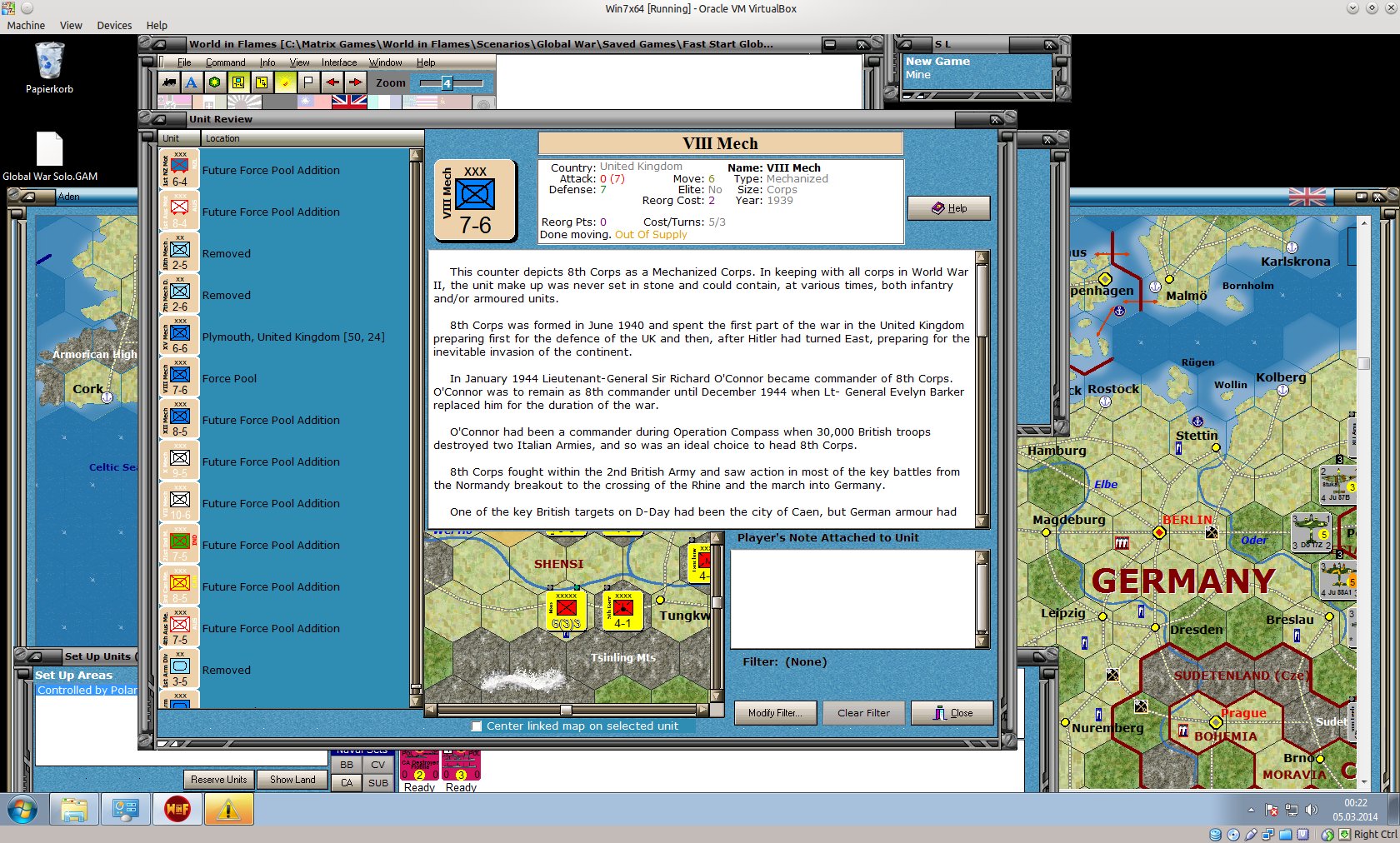Click Berlin city on the Germany map
The width and height of the screenshot is (1400, 843).
pos(1159,531)
